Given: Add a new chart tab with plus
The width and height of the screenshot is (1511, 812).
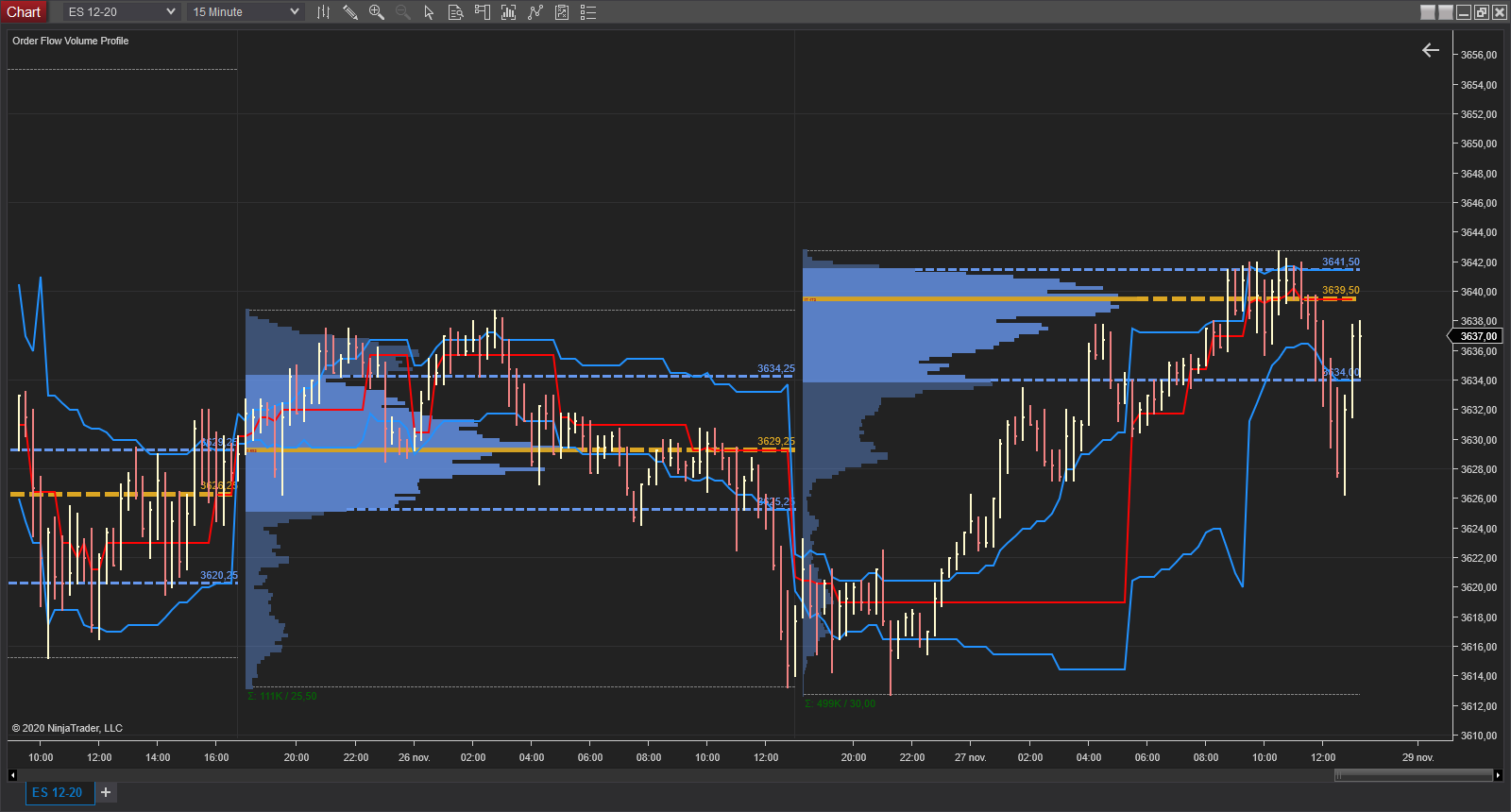Looking at the screenshot, I should pyautogui.click(x=106, y=792).
